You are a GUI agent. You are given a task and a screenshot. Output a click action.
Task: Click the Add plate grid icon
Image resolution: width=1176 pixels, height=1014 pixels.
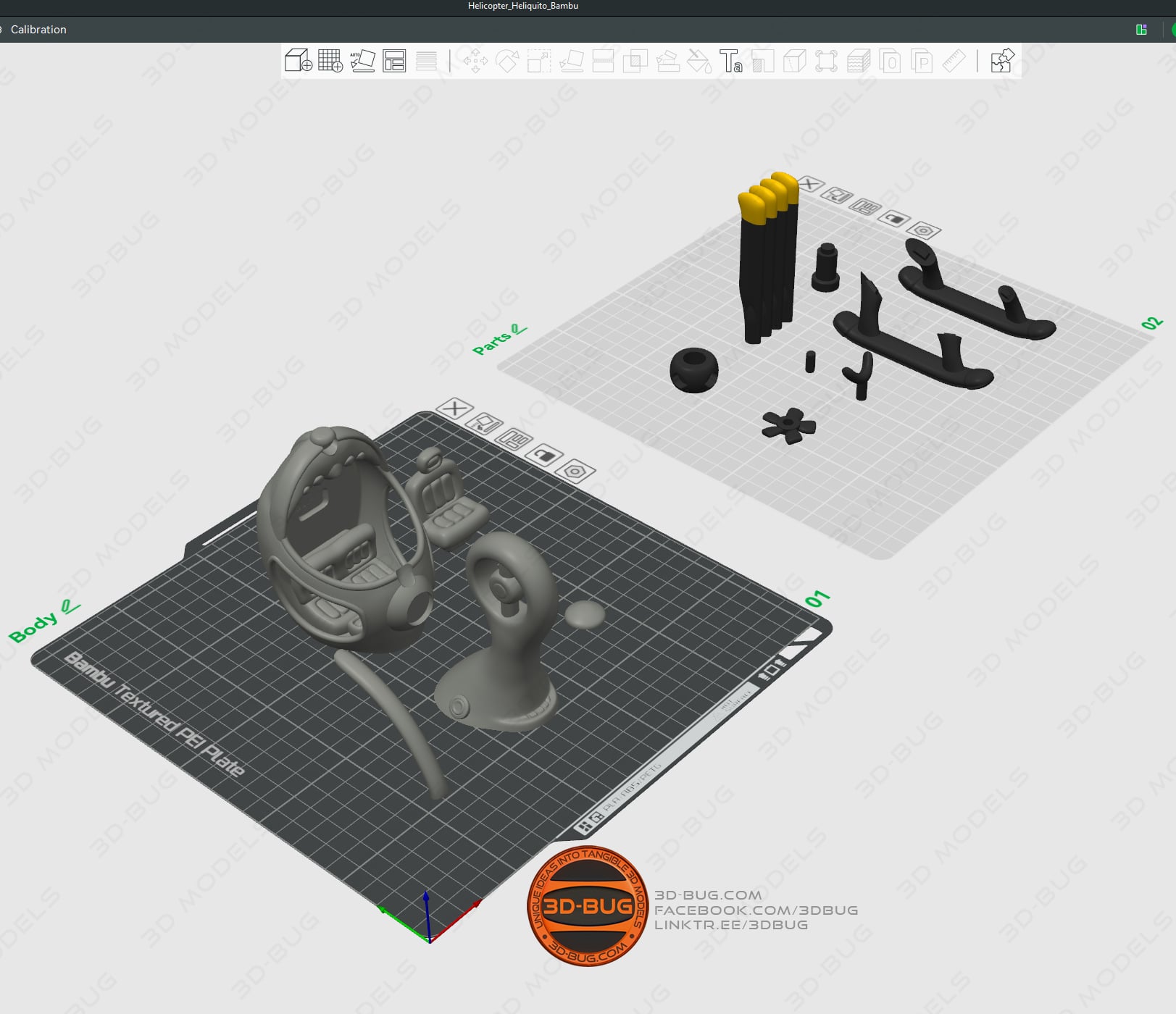[330, 61]
